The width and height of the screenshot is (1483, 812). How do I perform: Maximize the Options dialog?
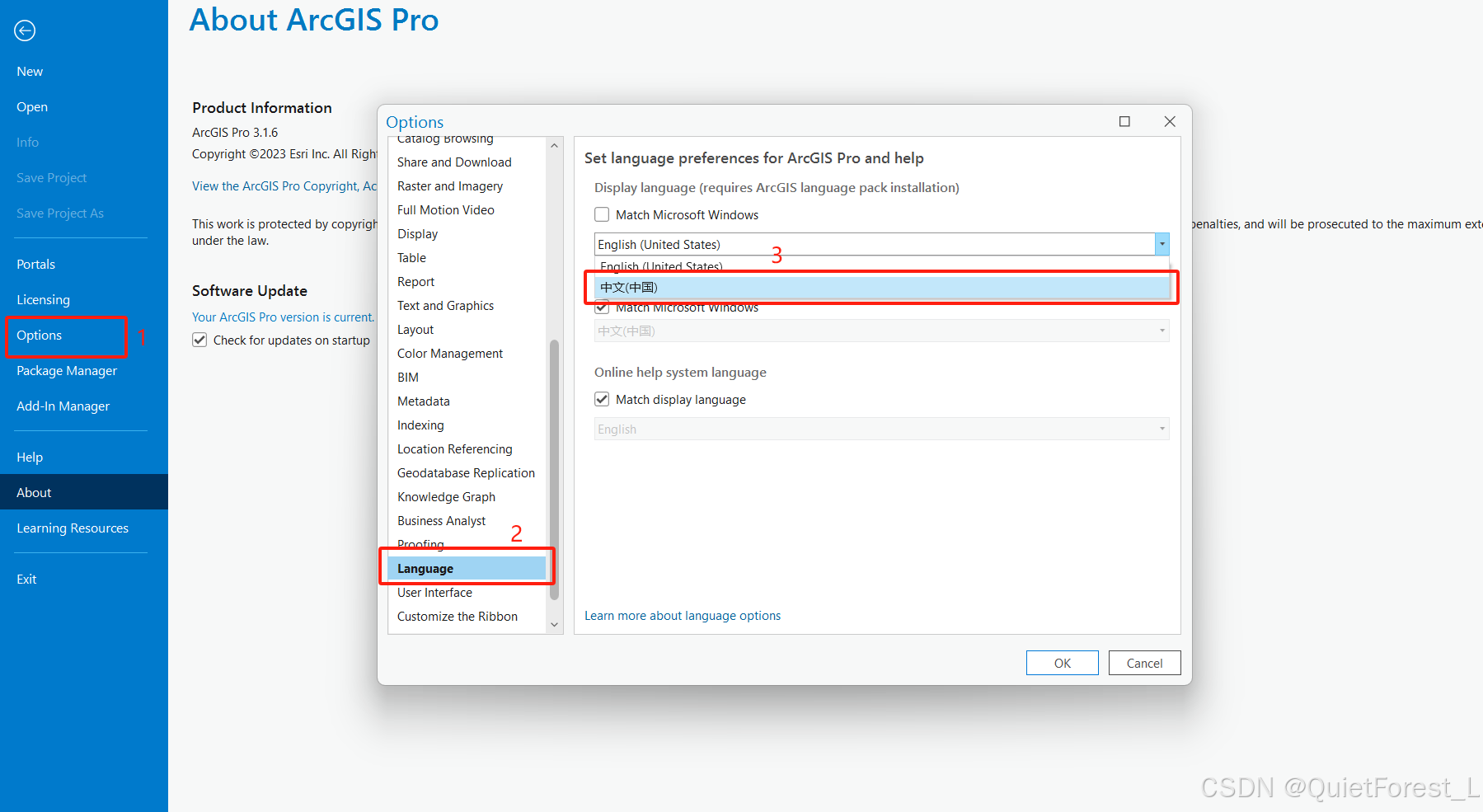[x=1124, y=121]
